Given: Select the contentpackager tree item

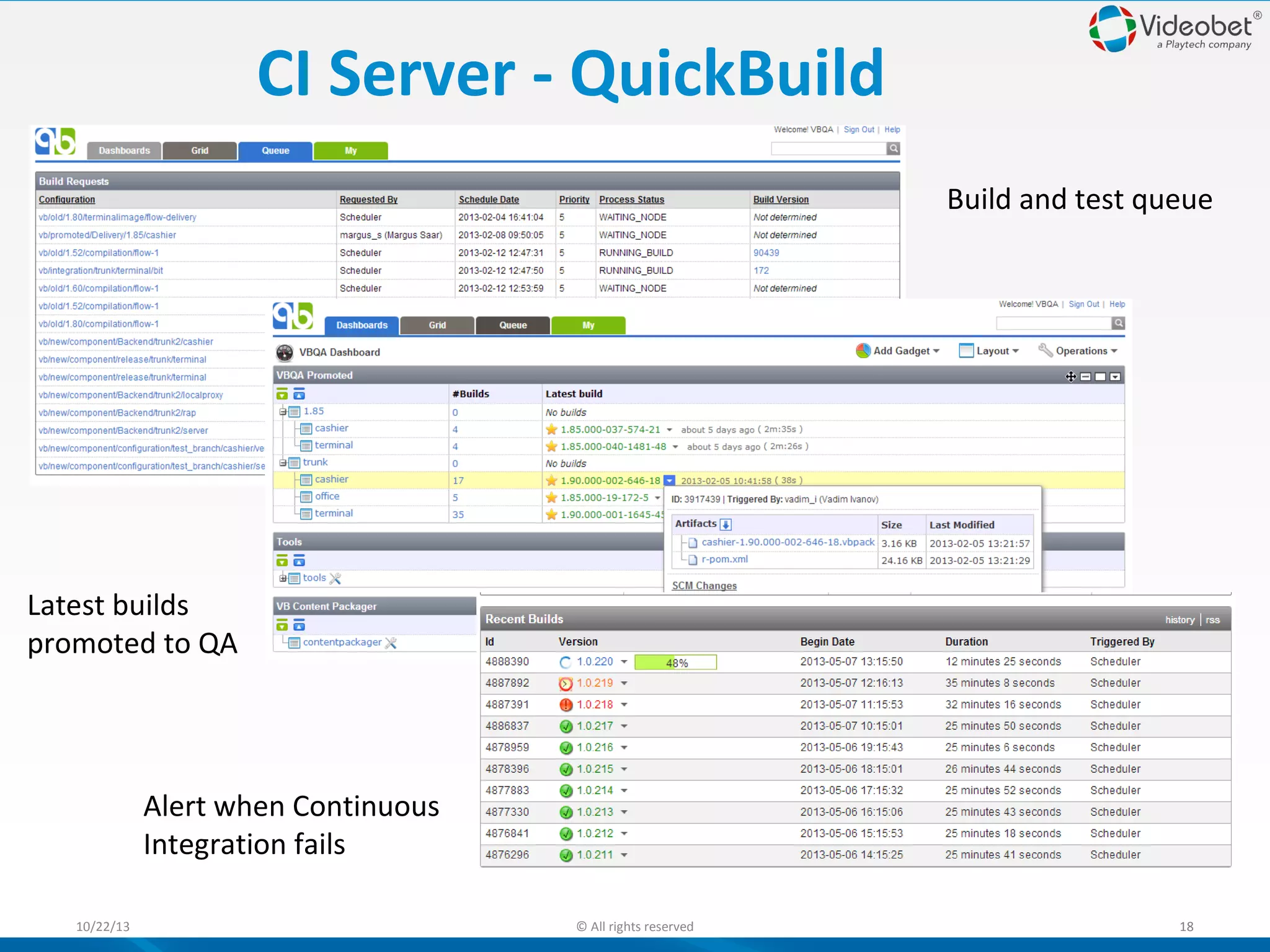Looking at the screenshot, I should (342, 643).
